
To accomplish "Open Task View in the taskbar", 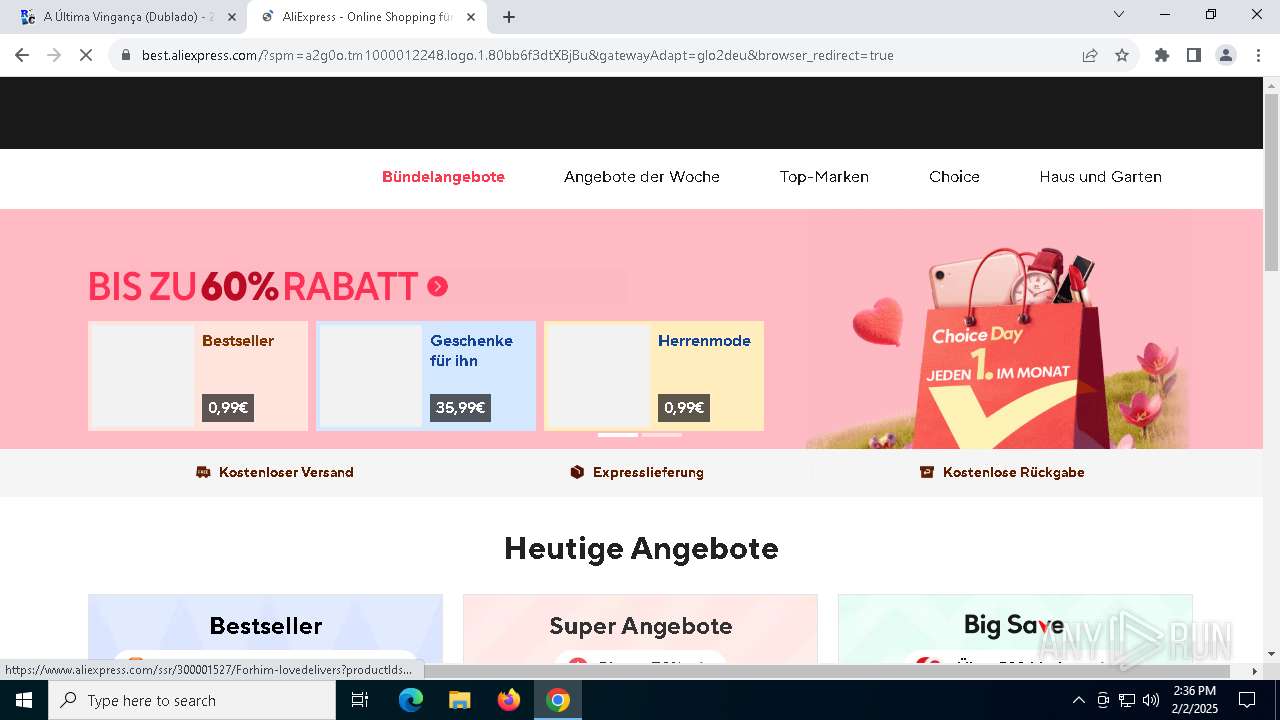I will click(360, 700).
